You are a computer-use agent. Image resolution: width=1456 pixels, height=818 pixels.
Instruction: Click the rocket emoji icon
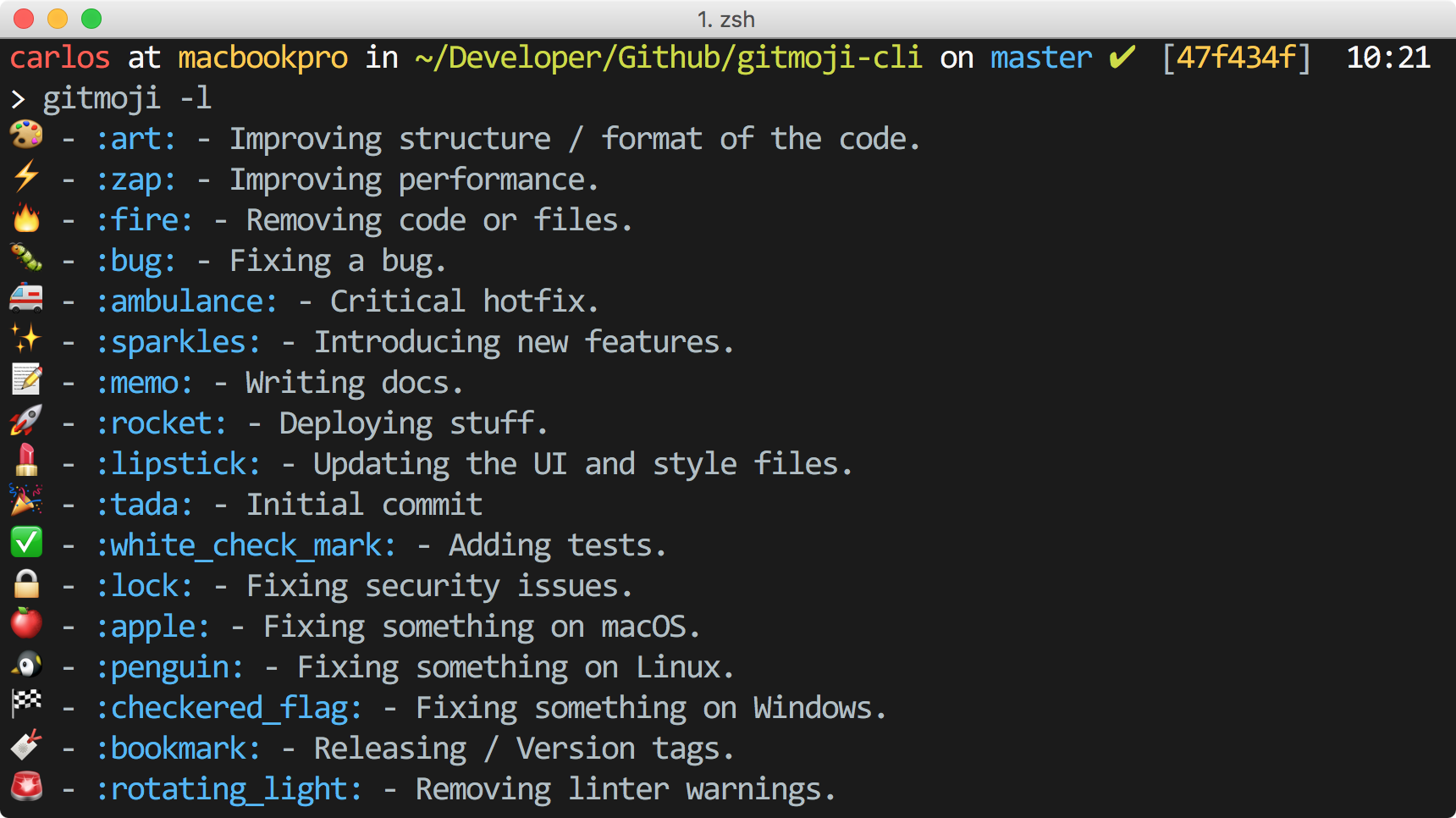[26, 420]
